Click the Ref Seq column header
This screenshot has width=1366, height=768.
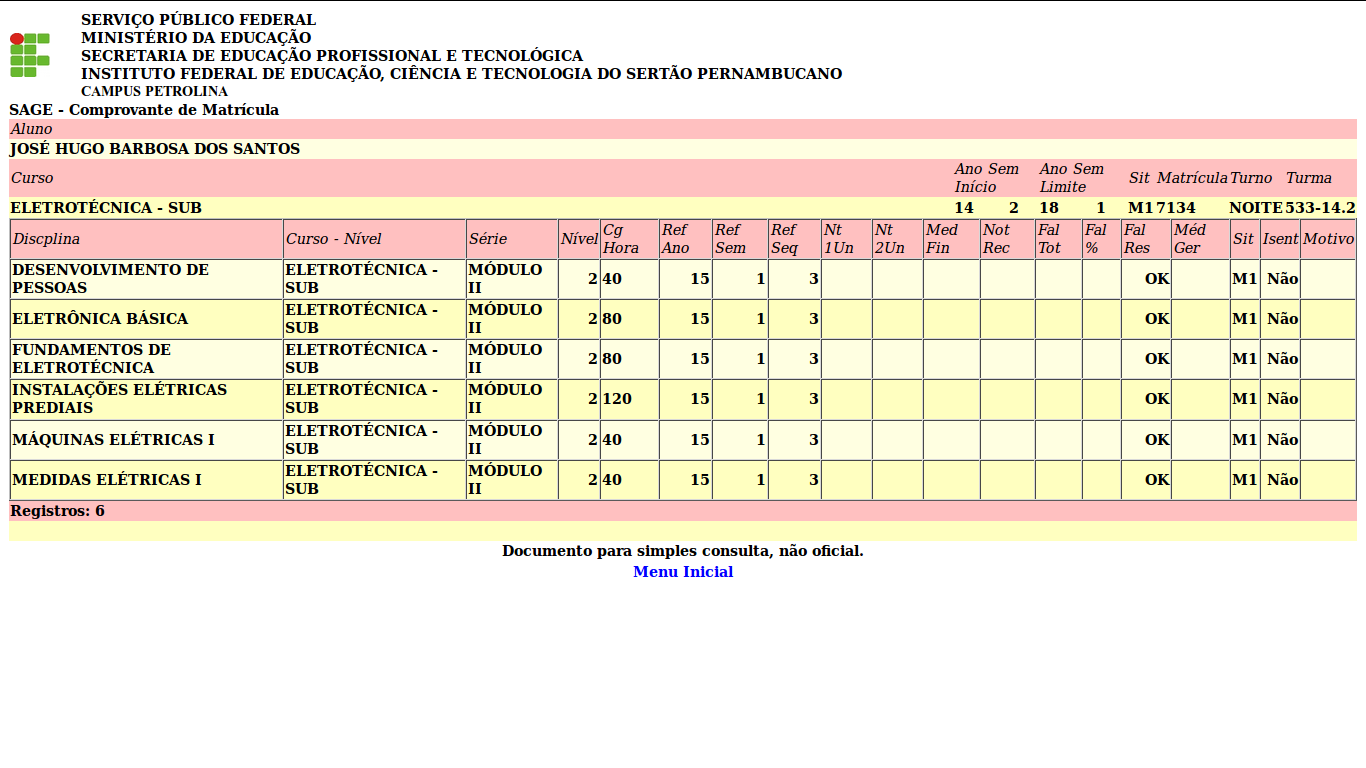(794, 239)
